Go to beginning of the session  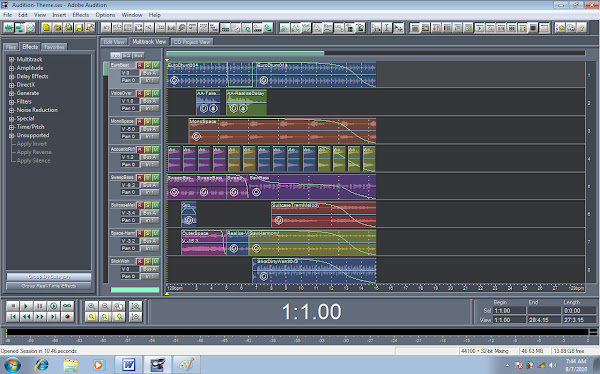(x=13, y=317)
